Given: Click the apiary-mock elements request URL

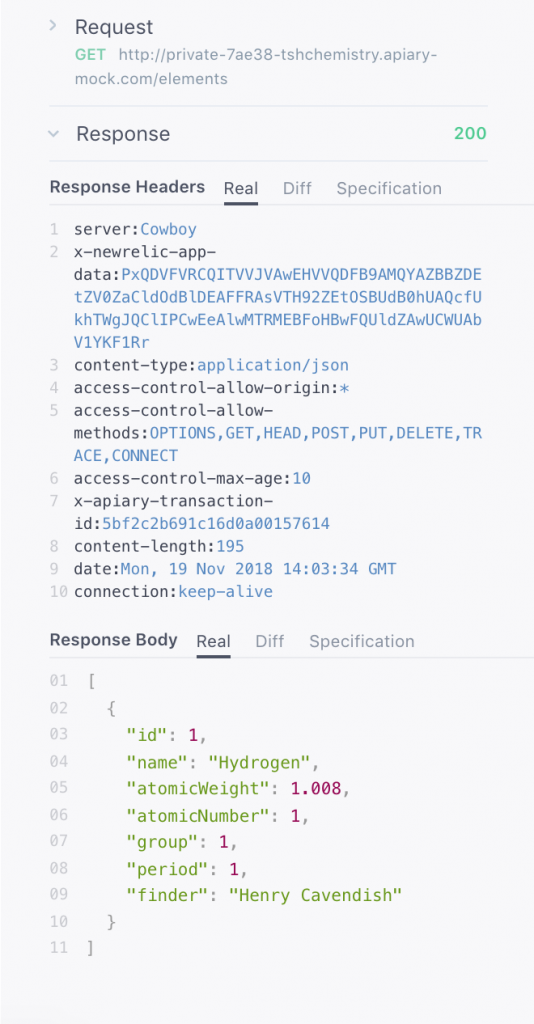Looking at the screenshot, I should click(255, 67).
